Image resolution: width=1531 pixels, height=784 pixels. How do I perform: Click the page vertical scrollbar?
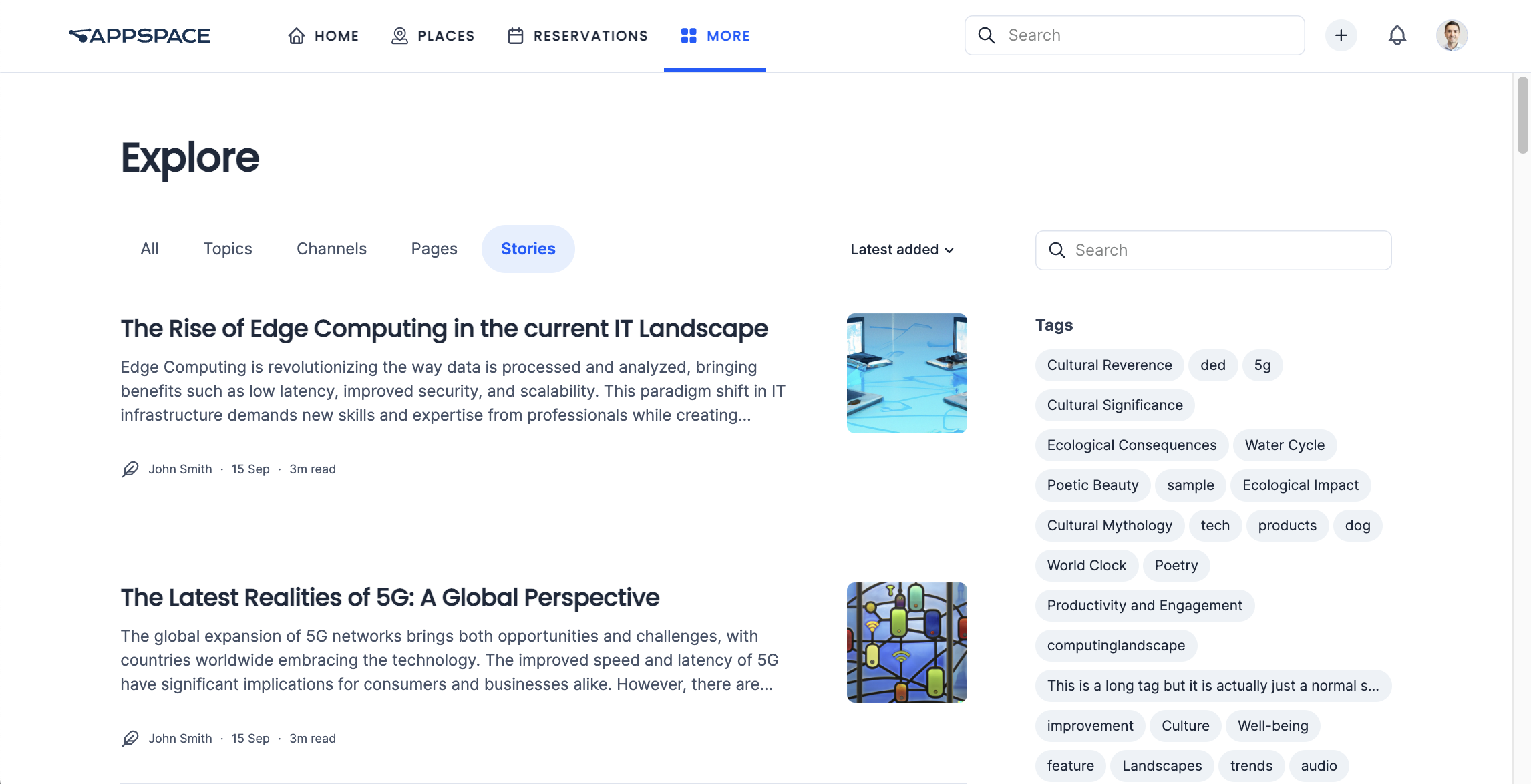point(1522,115)
